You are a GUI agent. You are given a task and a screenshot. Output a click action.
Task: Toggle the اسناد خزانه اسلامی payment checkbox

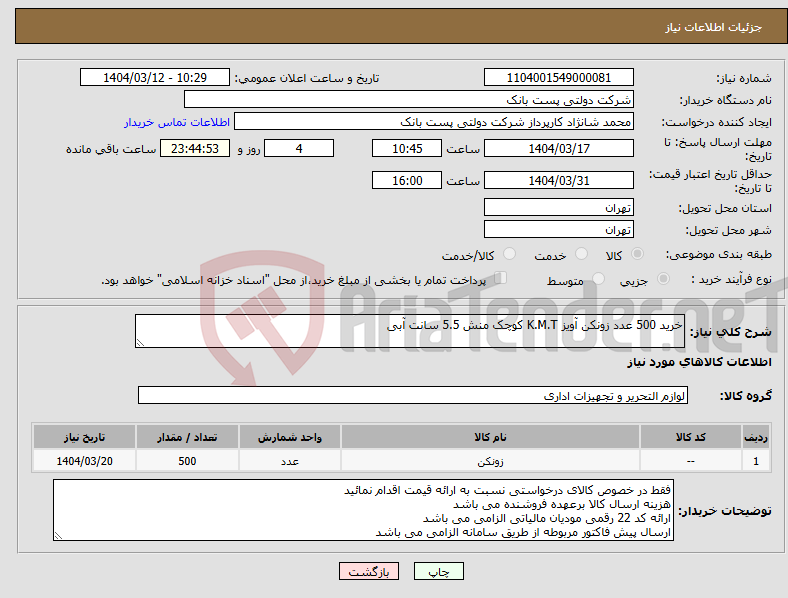[x=501, y=278]
